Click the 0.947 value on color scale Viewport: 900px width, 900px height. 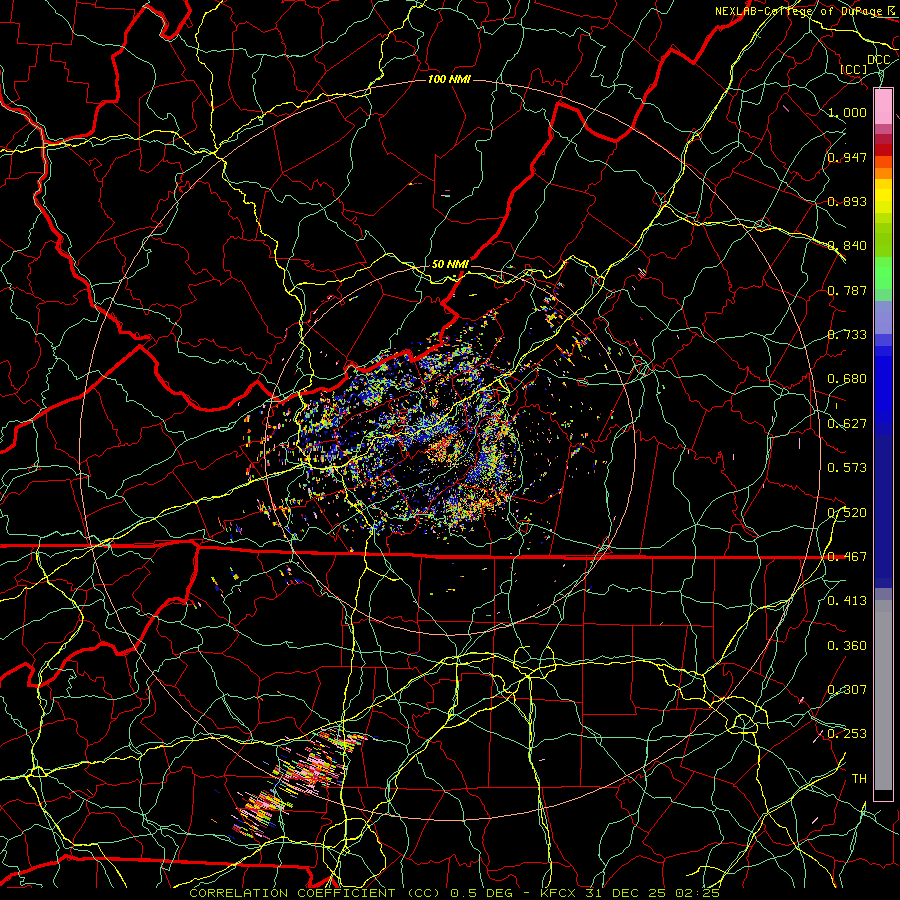[847, 157]
